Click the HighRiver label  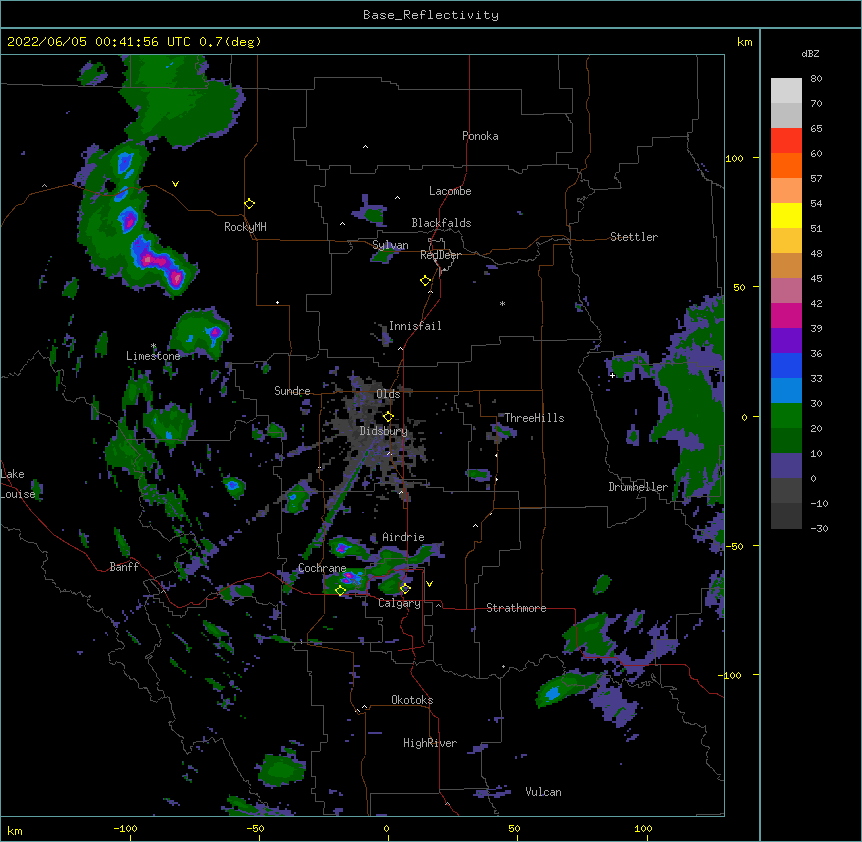tap(430, 743)
